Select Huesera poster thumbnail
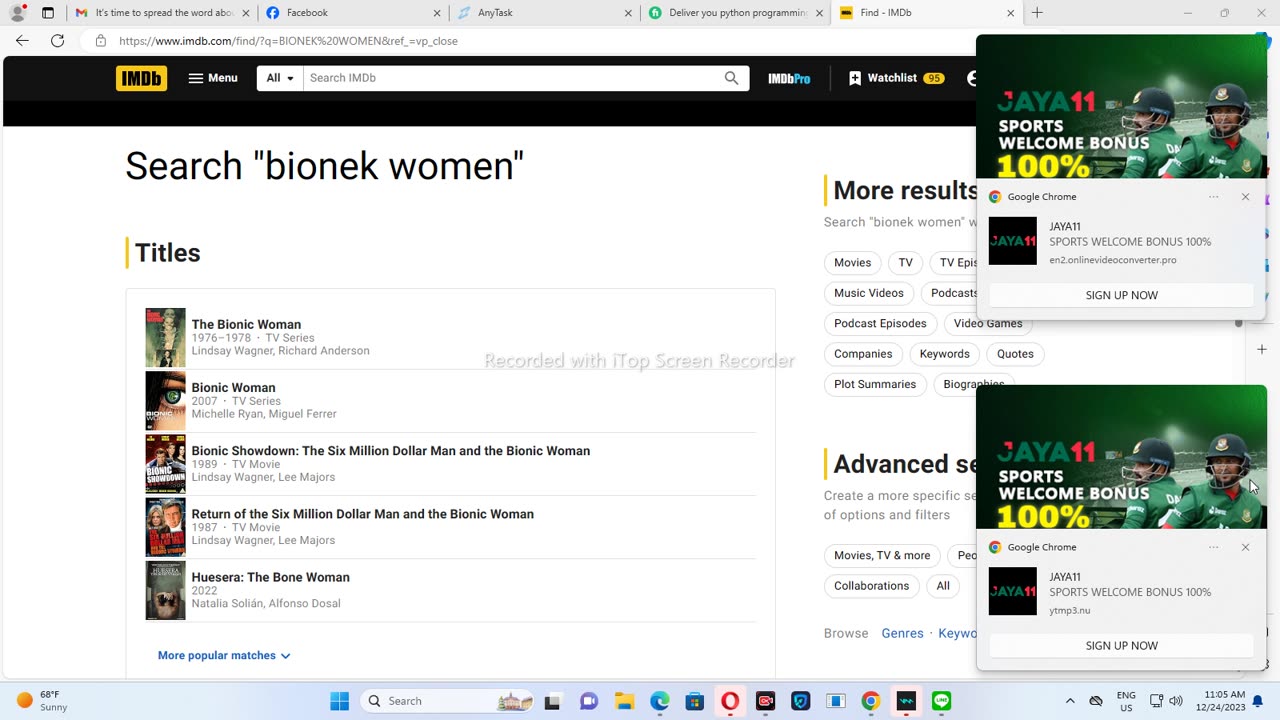Screen dimensions: 1280x720 [166, 590]
